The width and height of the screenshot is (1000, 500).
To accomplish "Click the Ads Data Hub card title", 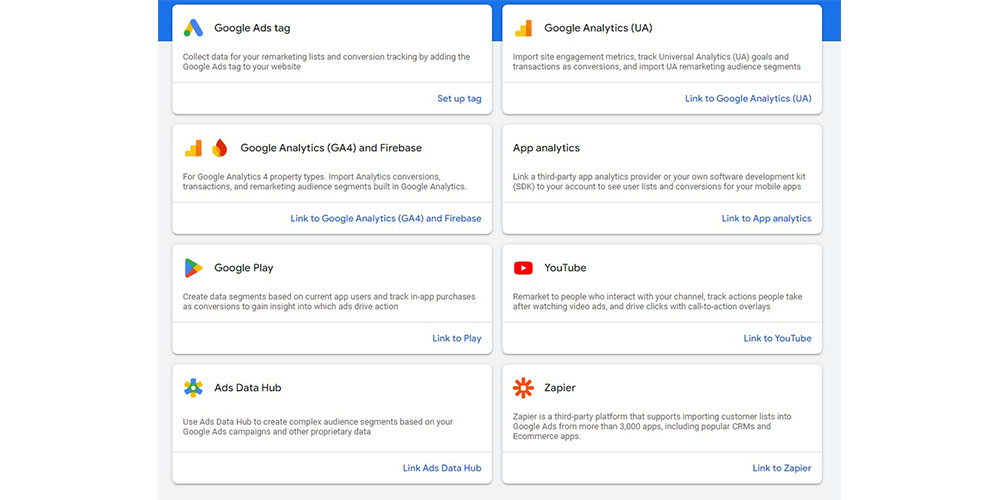I will click(247, 388).
